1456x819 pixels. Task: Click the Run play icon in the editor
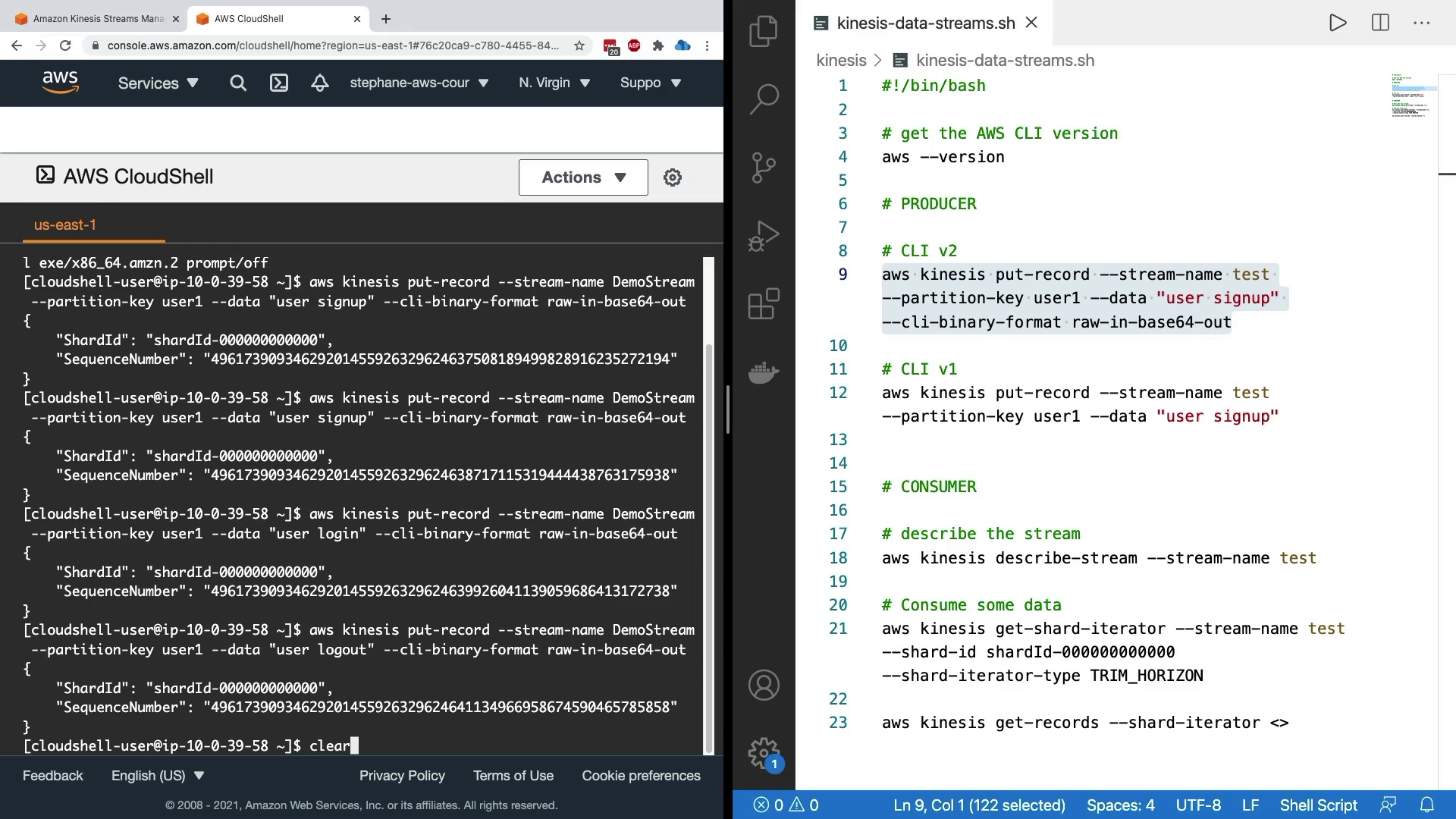pyautogui.click(x=1338, y=23)
